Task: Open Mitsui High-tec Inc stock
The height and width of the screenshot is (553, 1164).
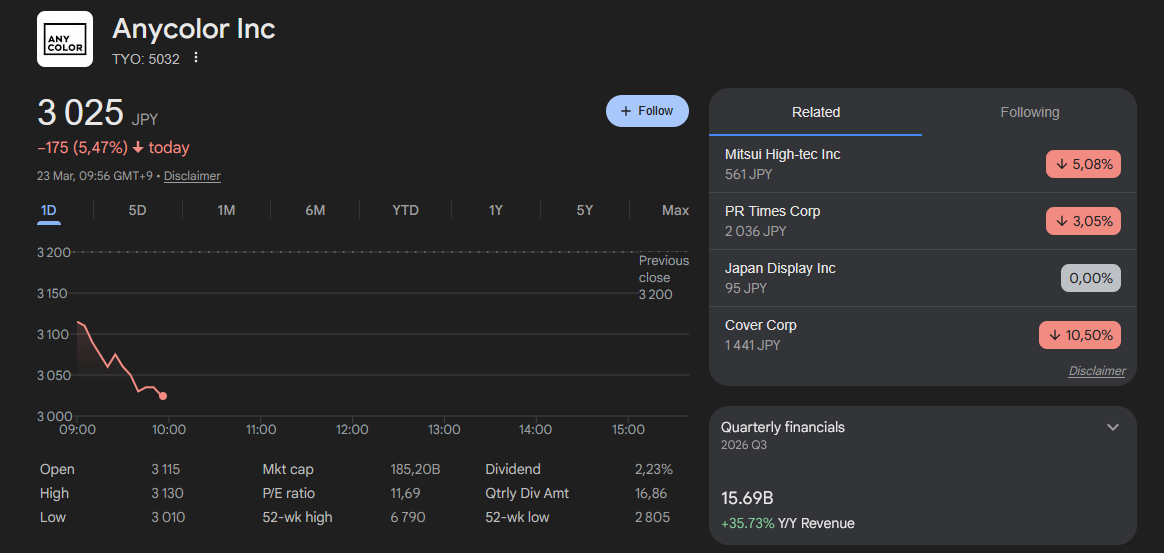Action: pos(923,164)
